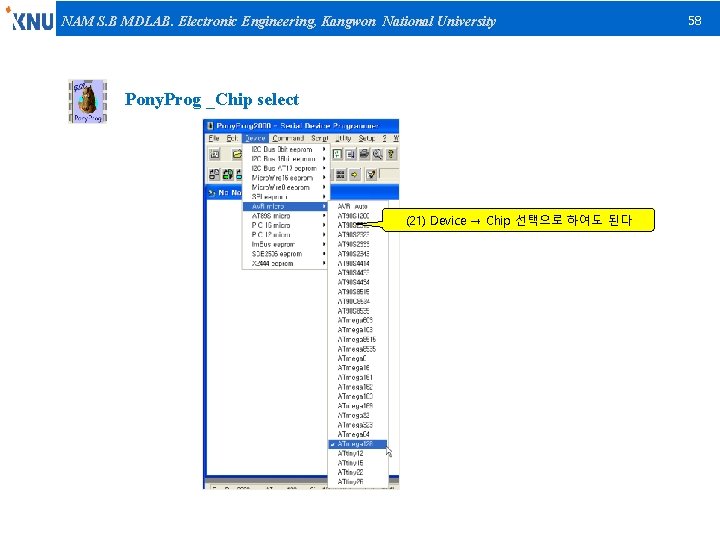The image size is (720, 540).
Task: Expand the ImBus eeprom submenu arrow
Action: click(324, 244)
